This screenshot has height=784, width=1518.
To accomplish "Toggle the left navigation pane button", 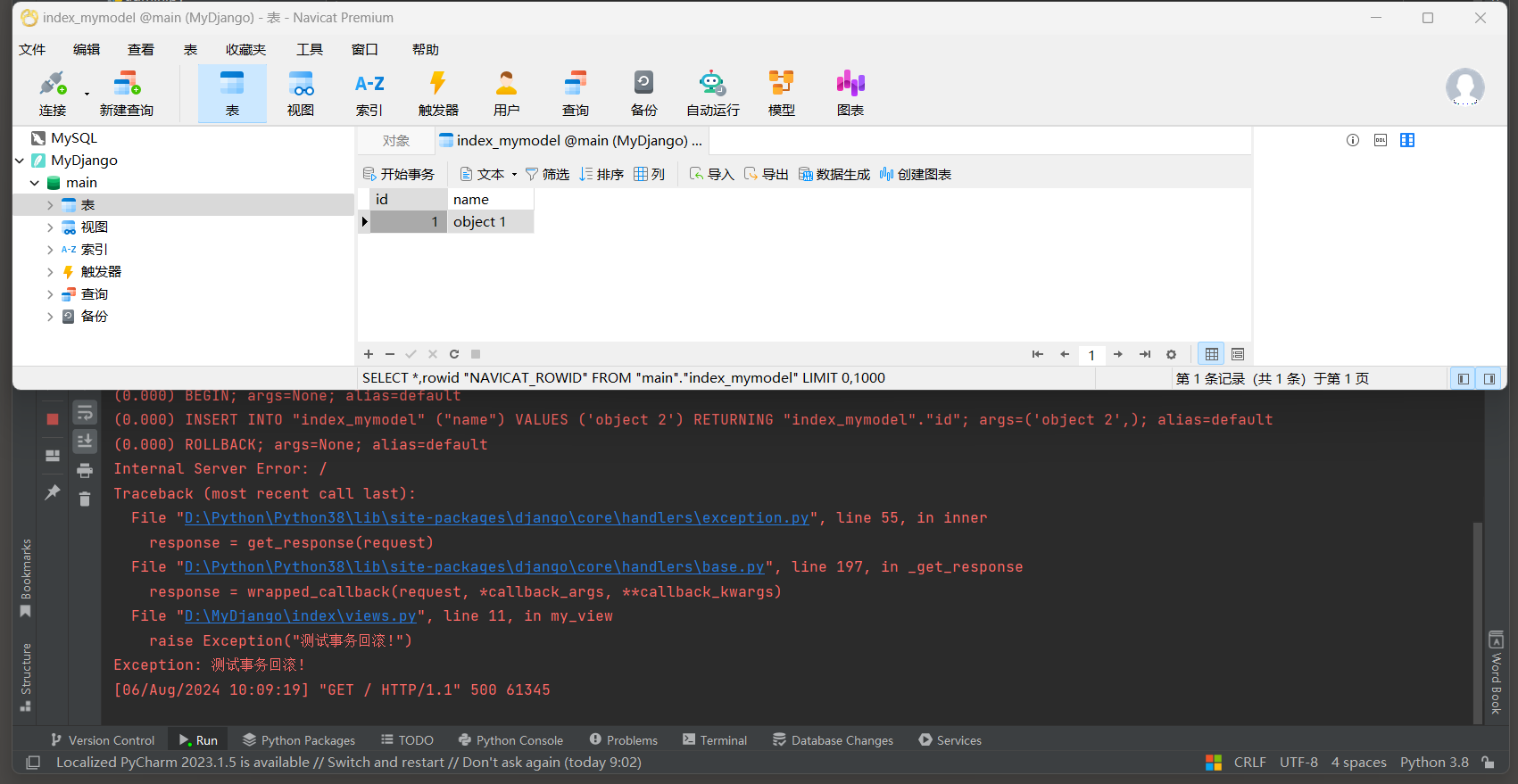I will (x=1464, y=378).
